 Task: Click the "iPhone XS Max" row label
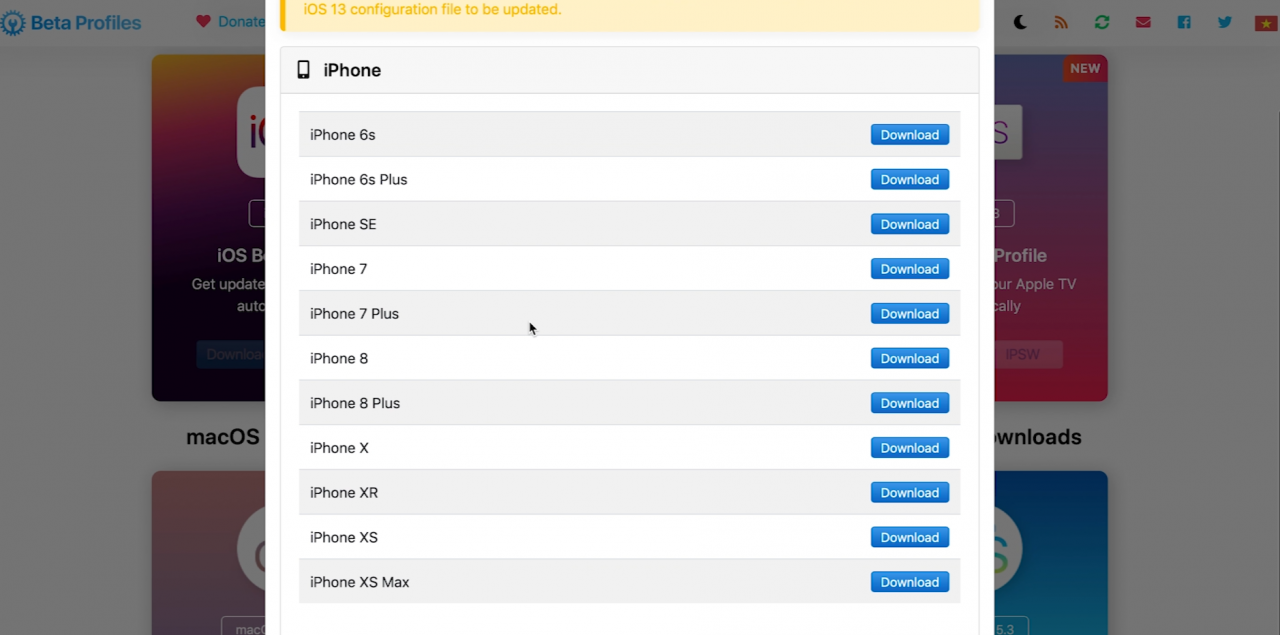(x=360, y=582)
